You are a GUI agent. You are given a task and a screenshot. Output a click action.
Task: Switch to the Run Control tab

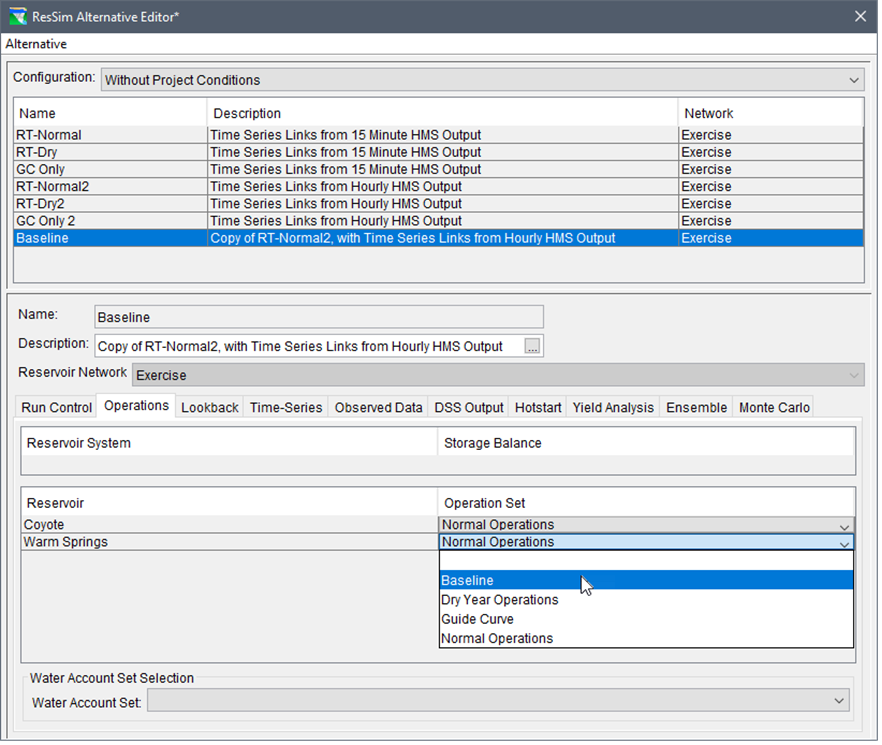(56, 409)
